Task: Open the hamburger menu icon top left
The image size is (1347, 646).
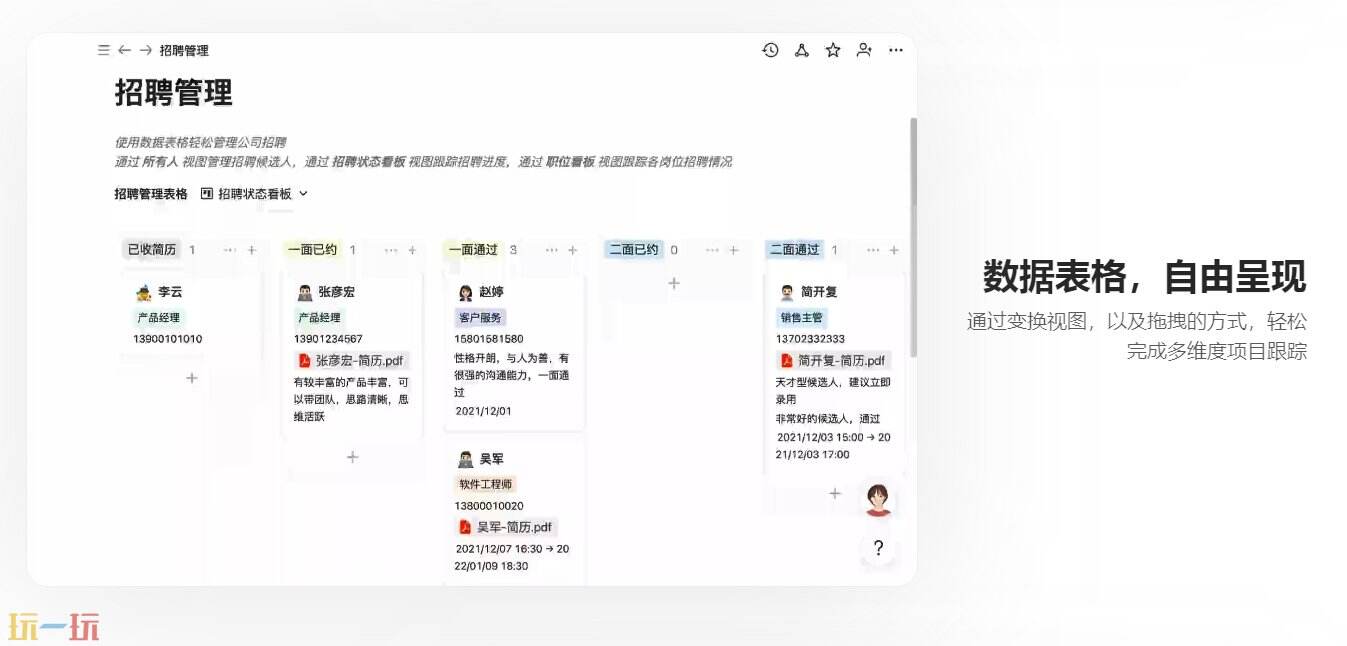Action: (102, 50)
